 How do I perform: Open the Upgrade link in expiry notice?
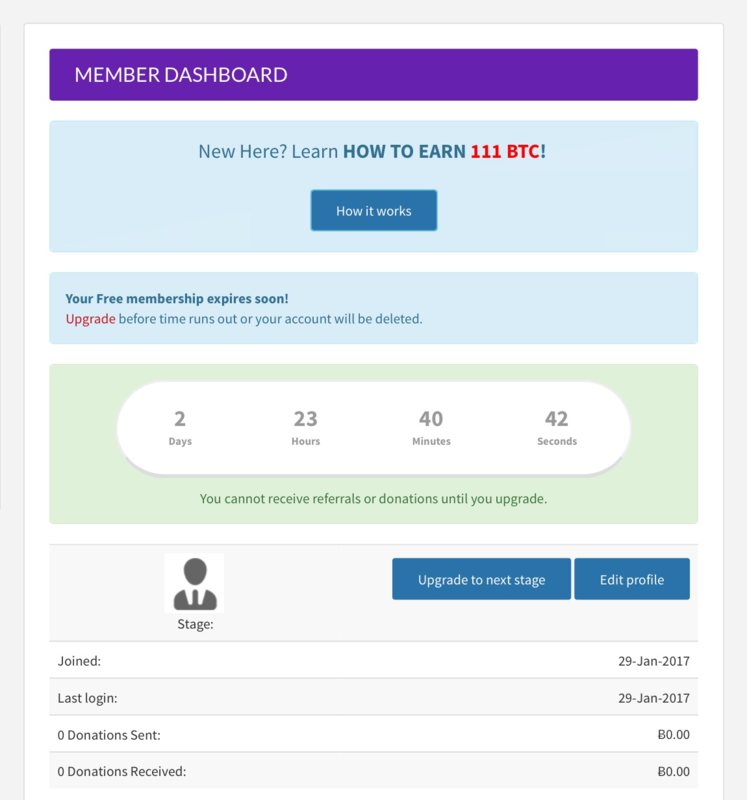pos(90,319)
